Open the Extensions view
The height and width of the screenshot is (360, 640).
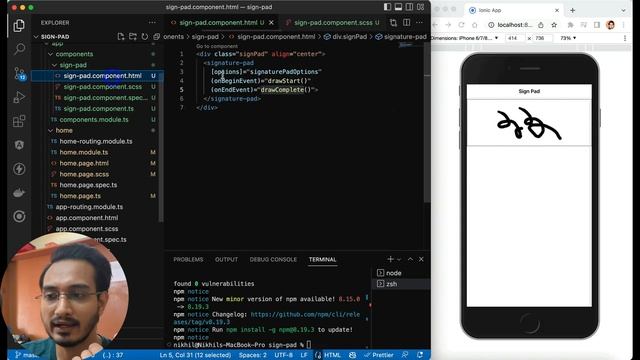(x=19, y=121)
